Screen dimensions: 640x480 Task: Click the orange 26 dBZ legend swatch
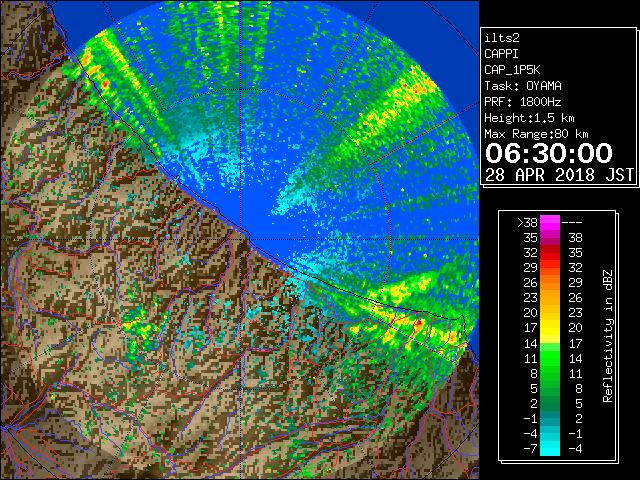coord(550,283)
